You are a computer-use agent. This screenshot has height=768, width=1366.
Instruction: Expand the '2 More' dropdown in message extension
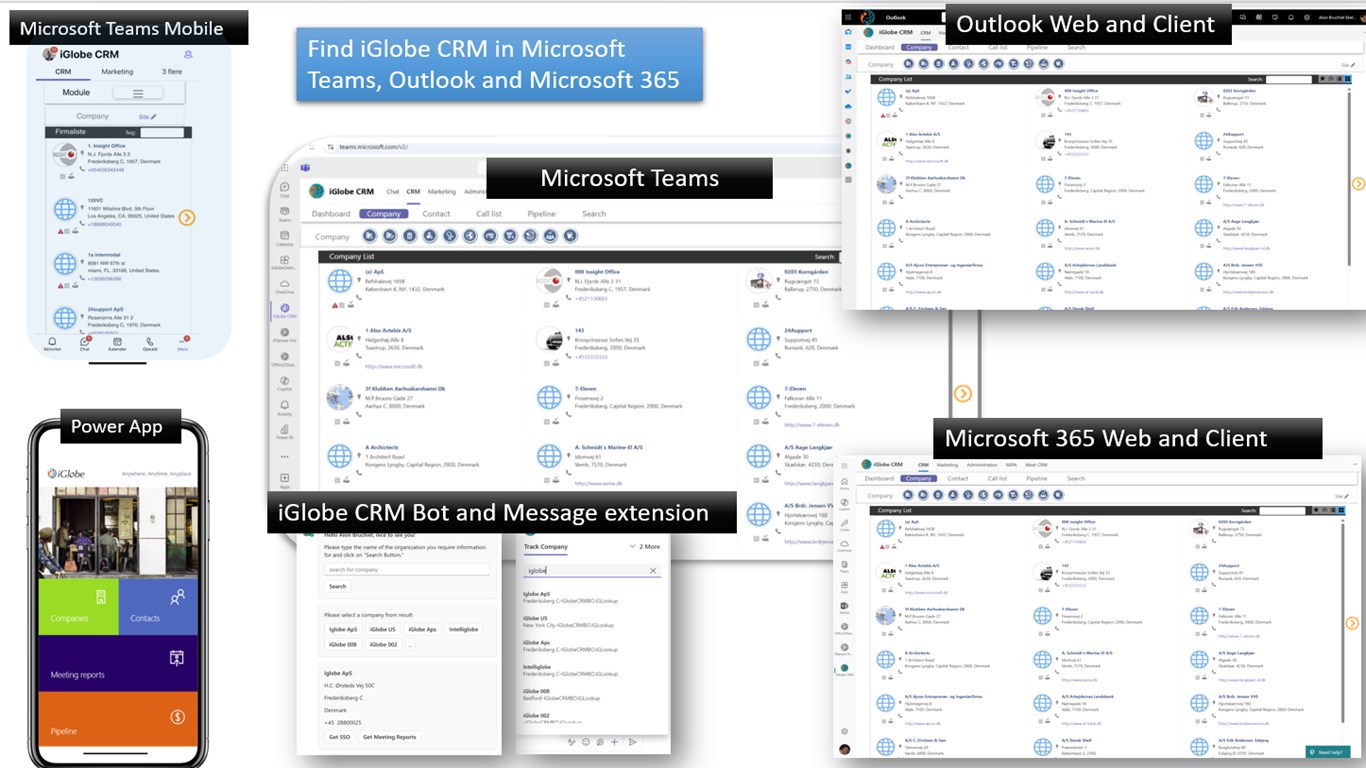pyautogui.click(x=644, y=547)
